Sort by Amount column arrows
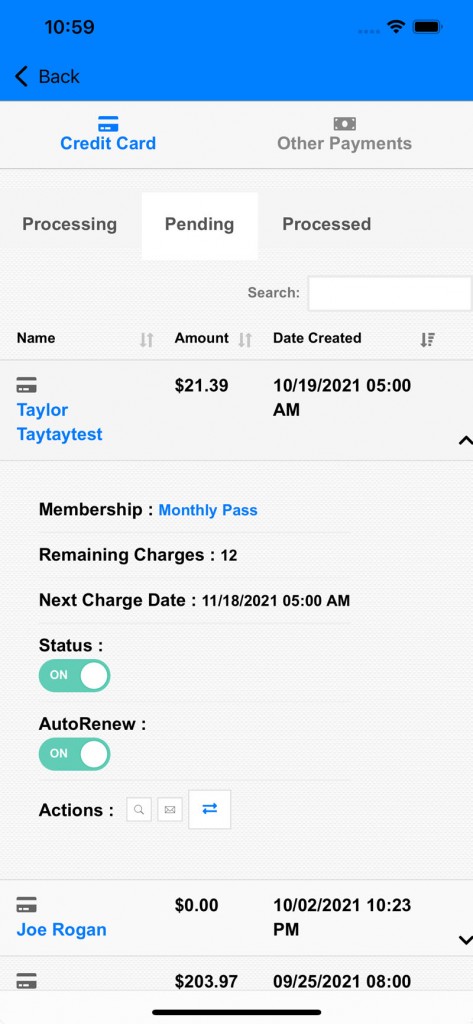The image size is (473, 1024). [245, 340]
